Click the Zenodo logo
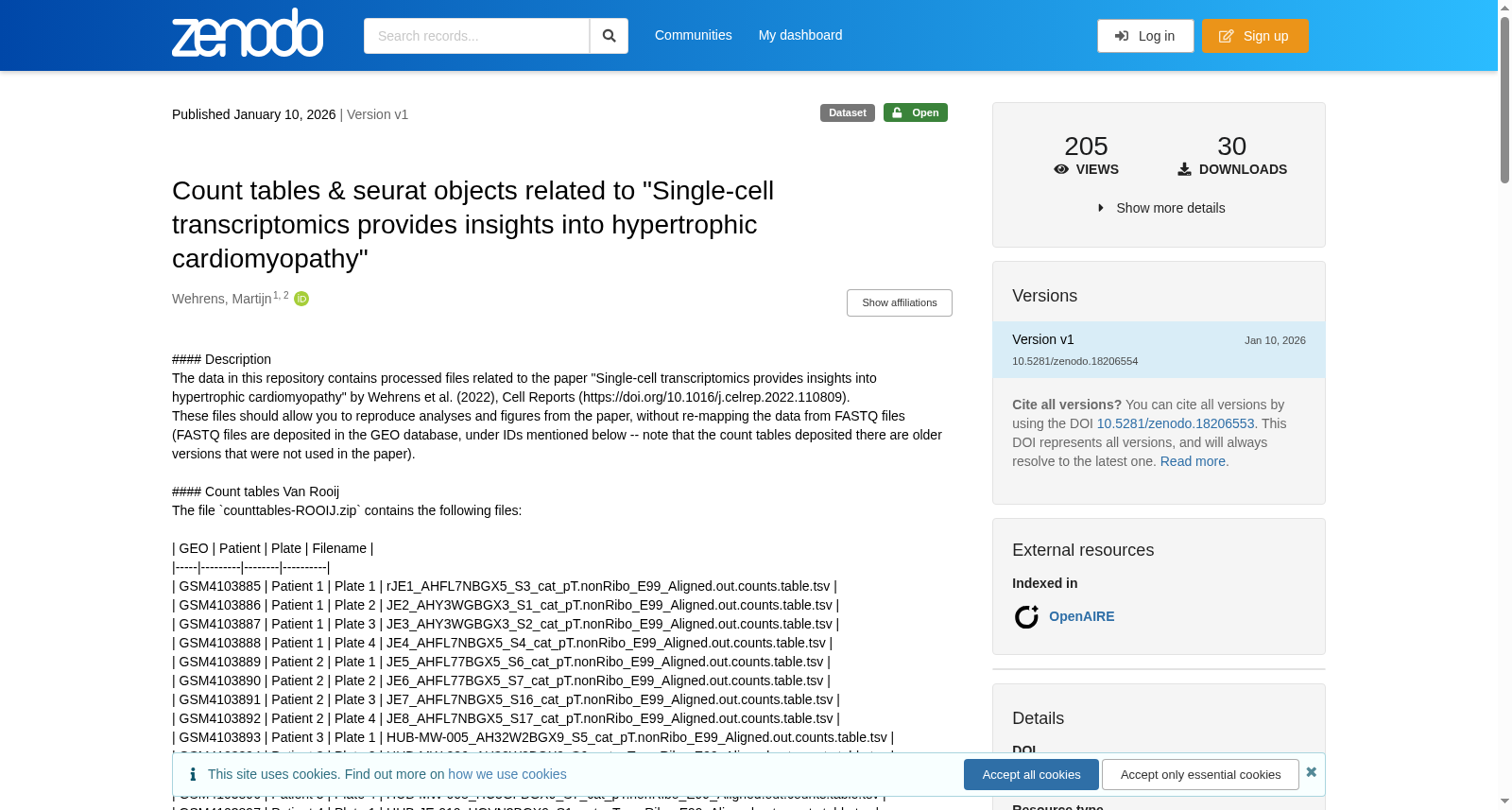 click(x=248, y=33)
